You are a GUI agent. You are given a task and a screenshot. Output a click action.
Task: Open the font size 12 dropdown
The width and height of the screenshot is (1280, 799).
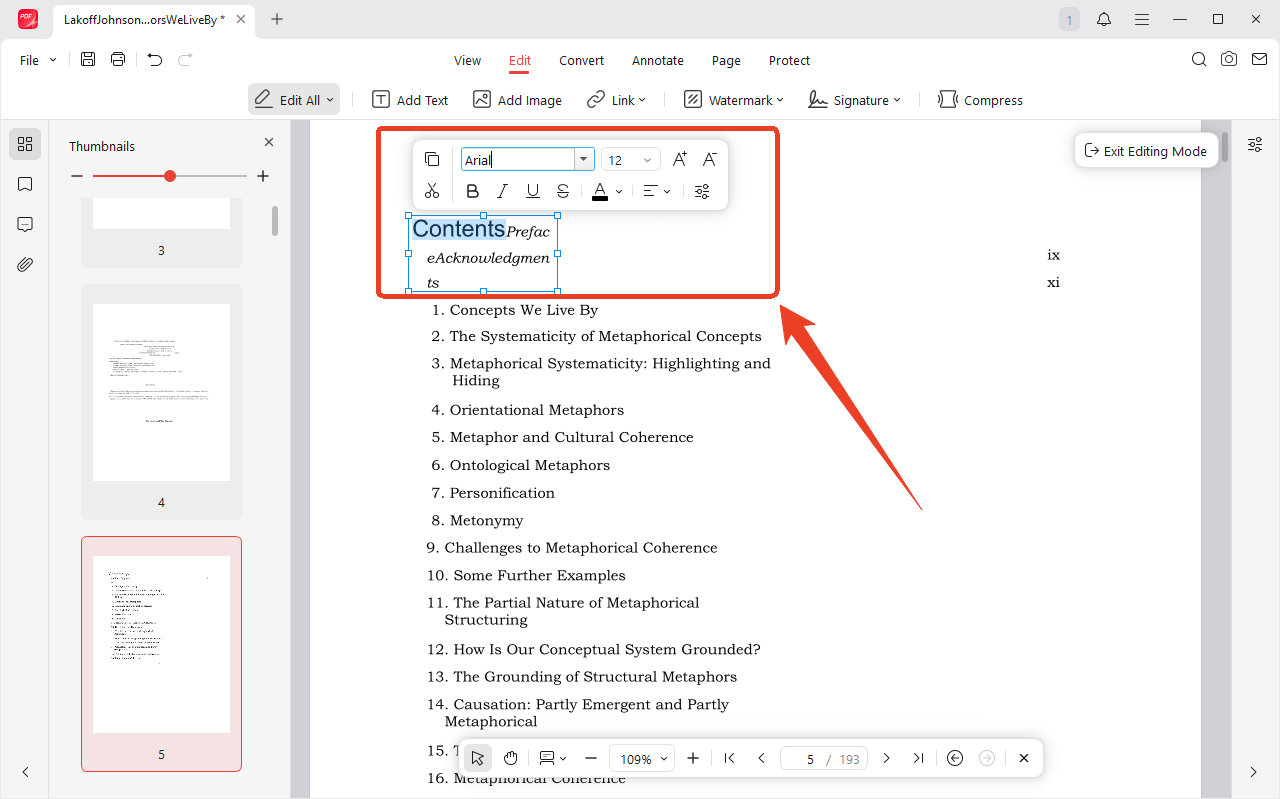(631, 160)
